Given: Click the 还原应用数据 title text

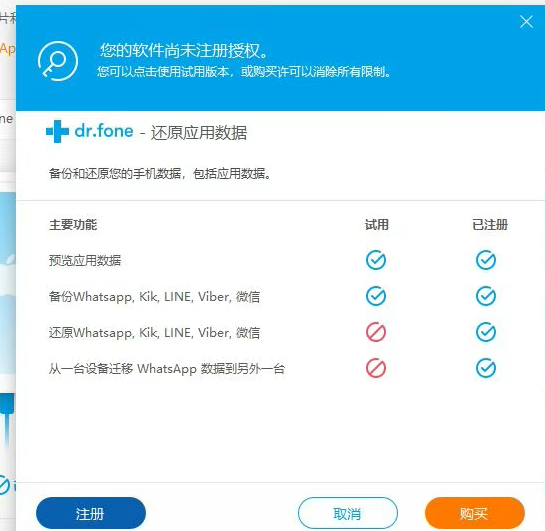Looking at the screenshot, I should click(198, 133).
